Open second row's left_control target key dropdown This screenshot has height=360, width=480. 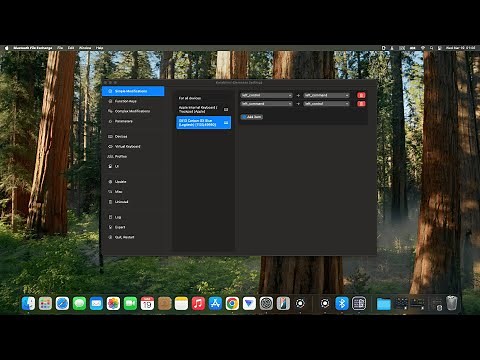point(326,104)
